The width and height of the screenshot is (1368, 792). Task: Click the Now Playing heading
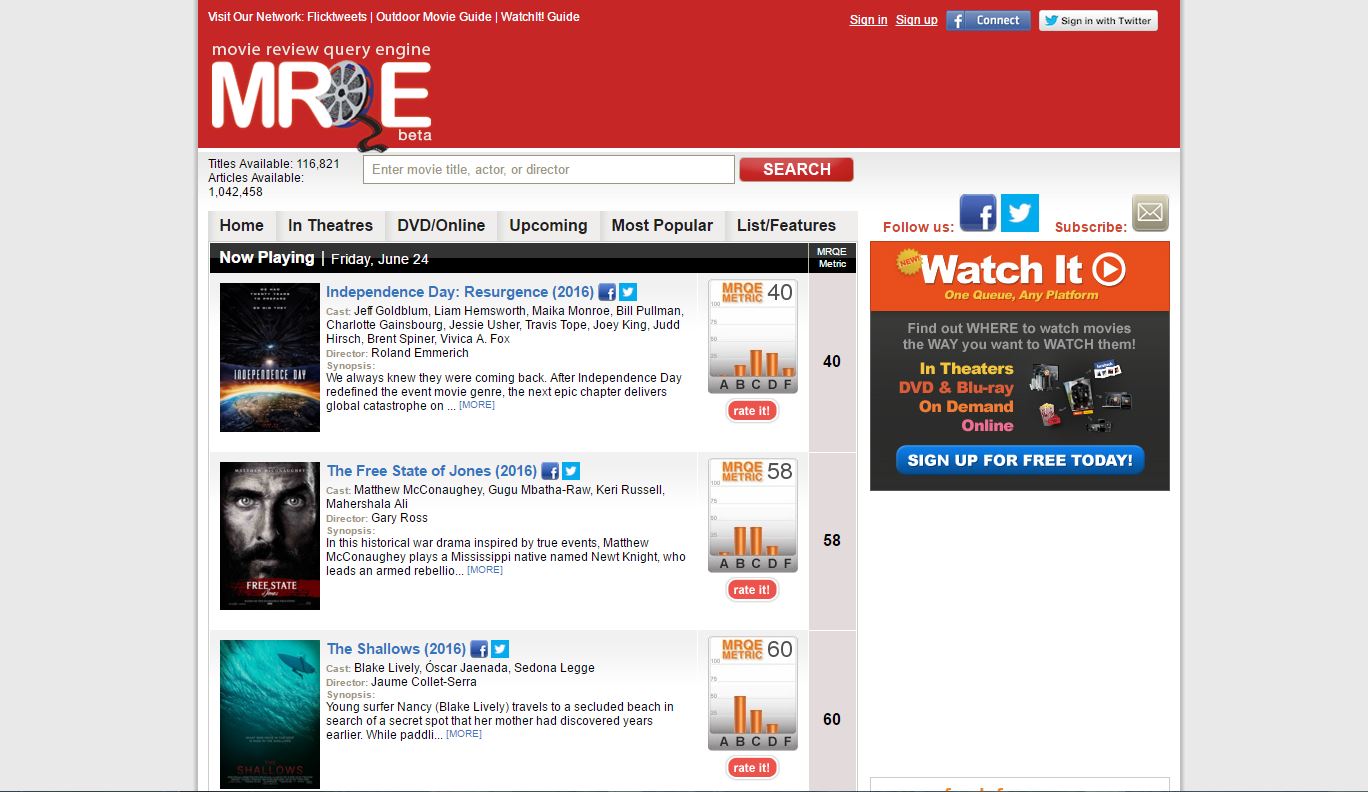coord(267,258)
